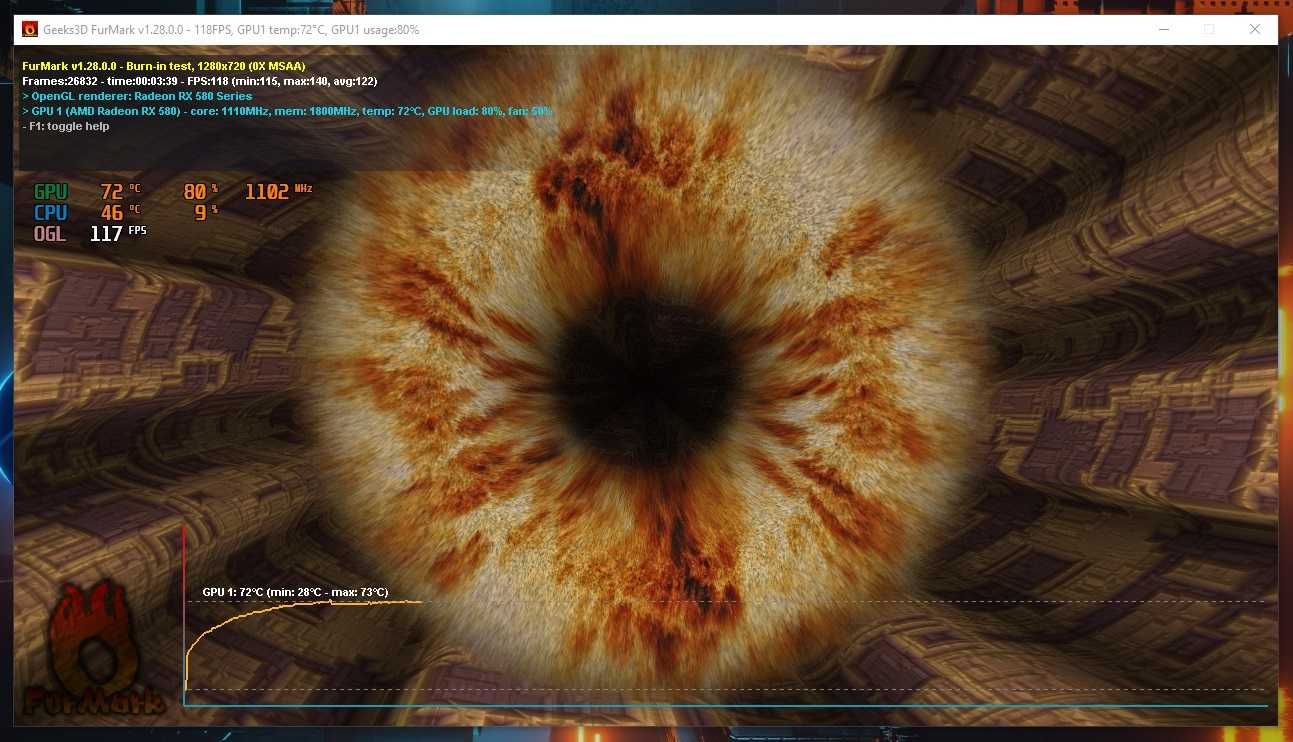Click the FurMark app icon in title bar
Image resolution: width=1293 pixels, height=742 pixels.
pyautogui.click(x=30, y=30)
